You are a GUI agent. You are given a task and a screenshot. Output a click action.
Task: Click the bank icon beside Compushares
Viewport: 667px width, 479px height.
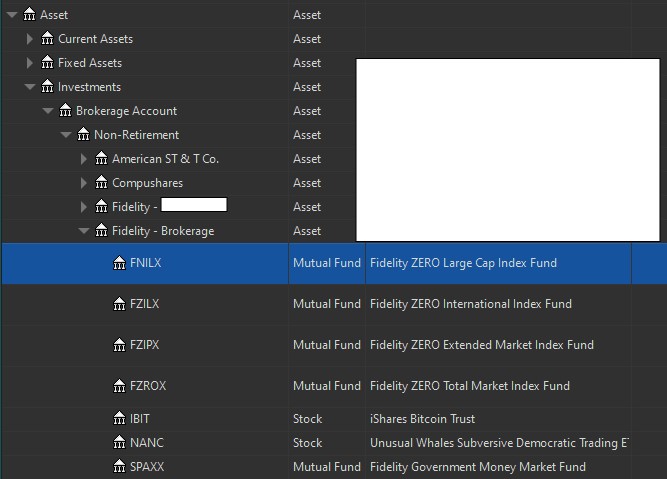tap(101, 183)
